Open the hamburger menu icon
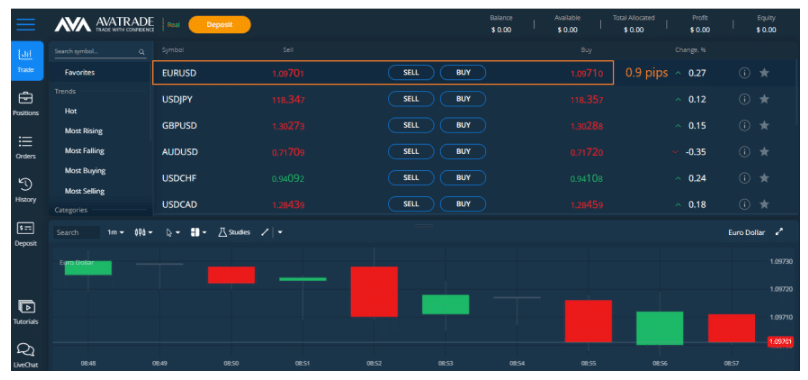The width and height of the screenshot is (808, 380). tap(26, 24)
